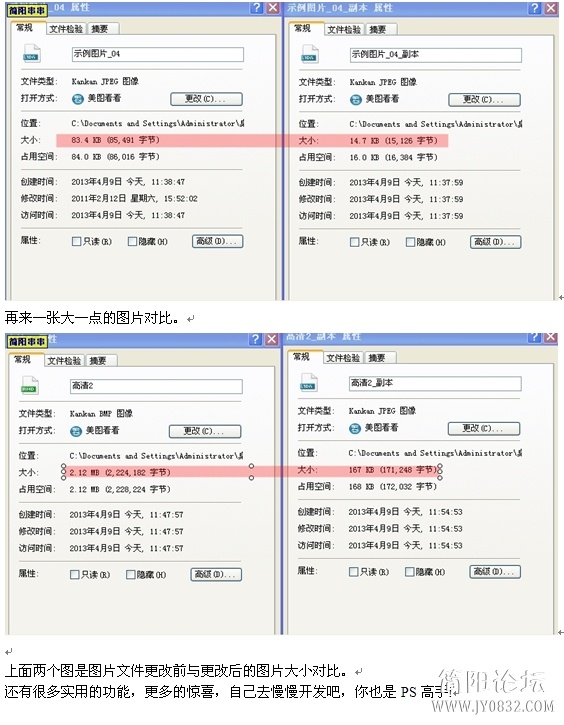Switch to 文件检验 tab in 高清2 dialog

[x=64, y=361]
